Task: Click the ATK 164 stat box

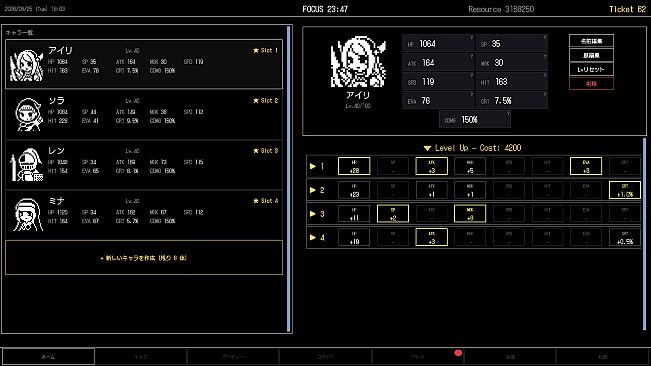Action: pos(438,63)
